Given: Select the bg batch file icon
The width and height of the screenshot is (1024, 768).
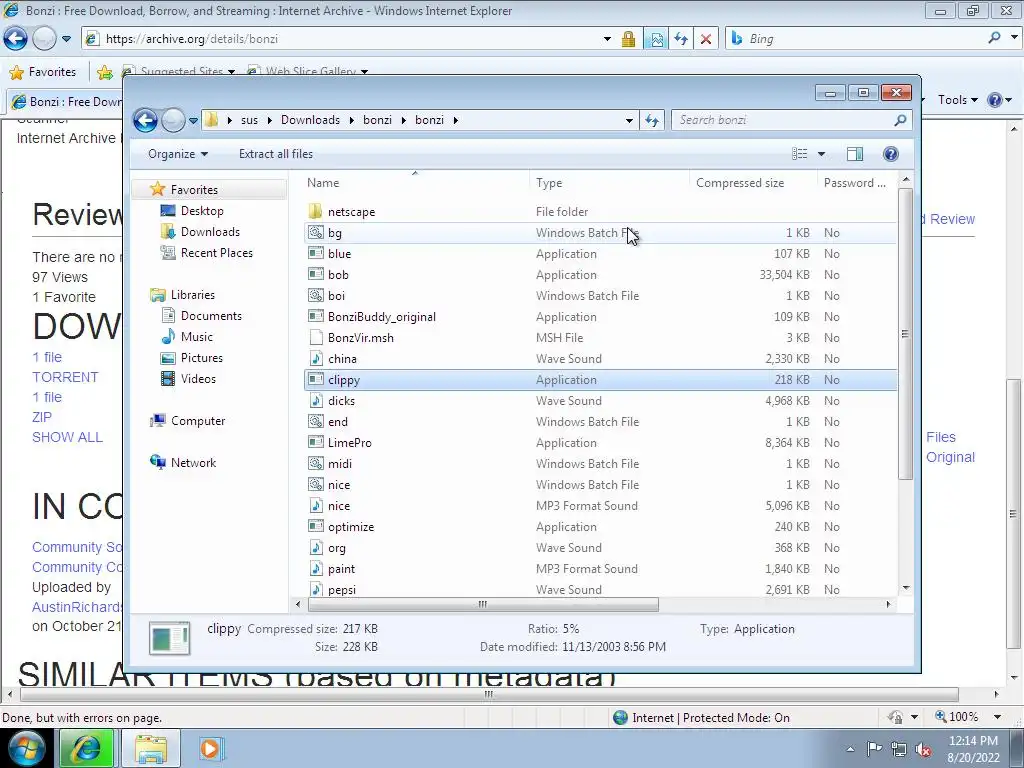Looking at the screenshot, I should tap(315, 232).
